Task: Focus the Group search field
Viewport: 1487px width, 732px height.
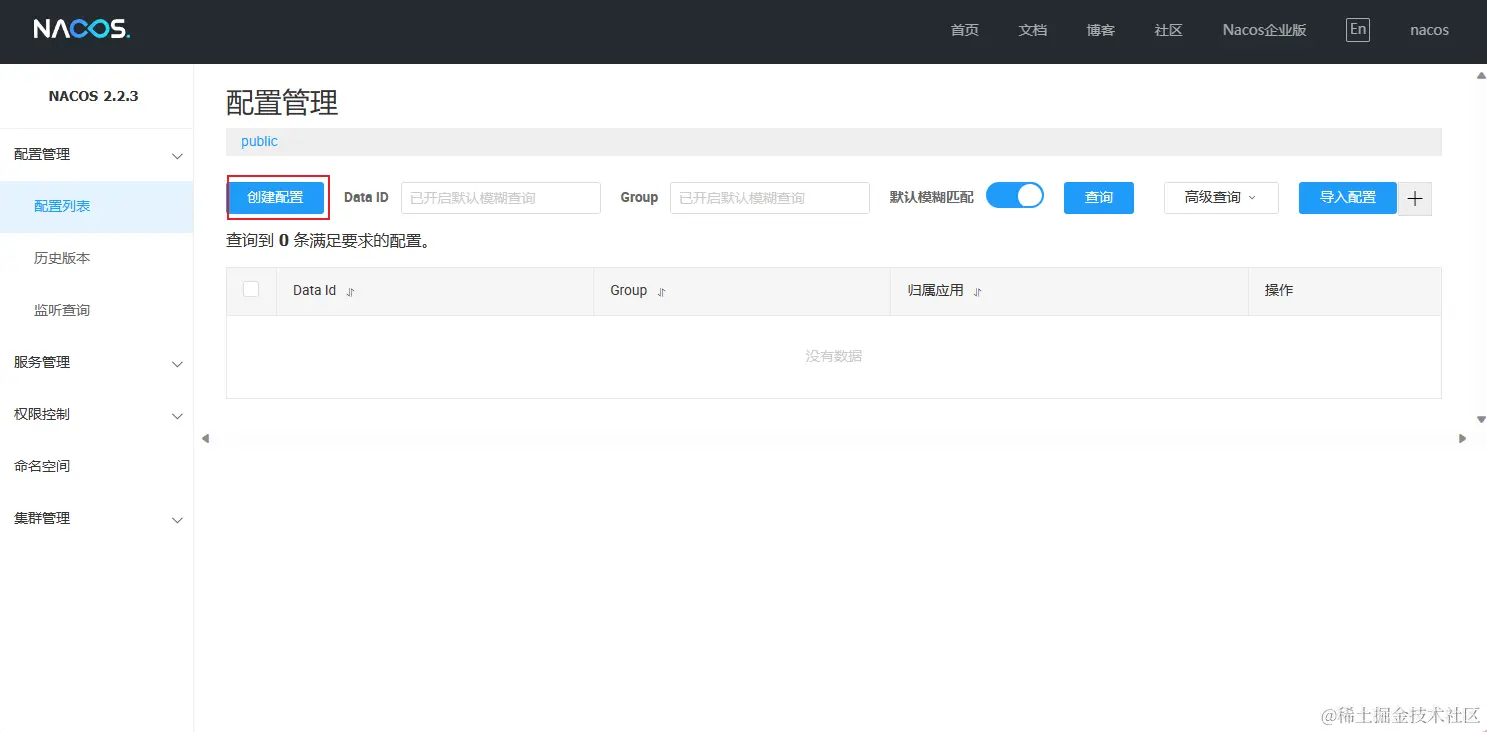Action: coord(770,198)
